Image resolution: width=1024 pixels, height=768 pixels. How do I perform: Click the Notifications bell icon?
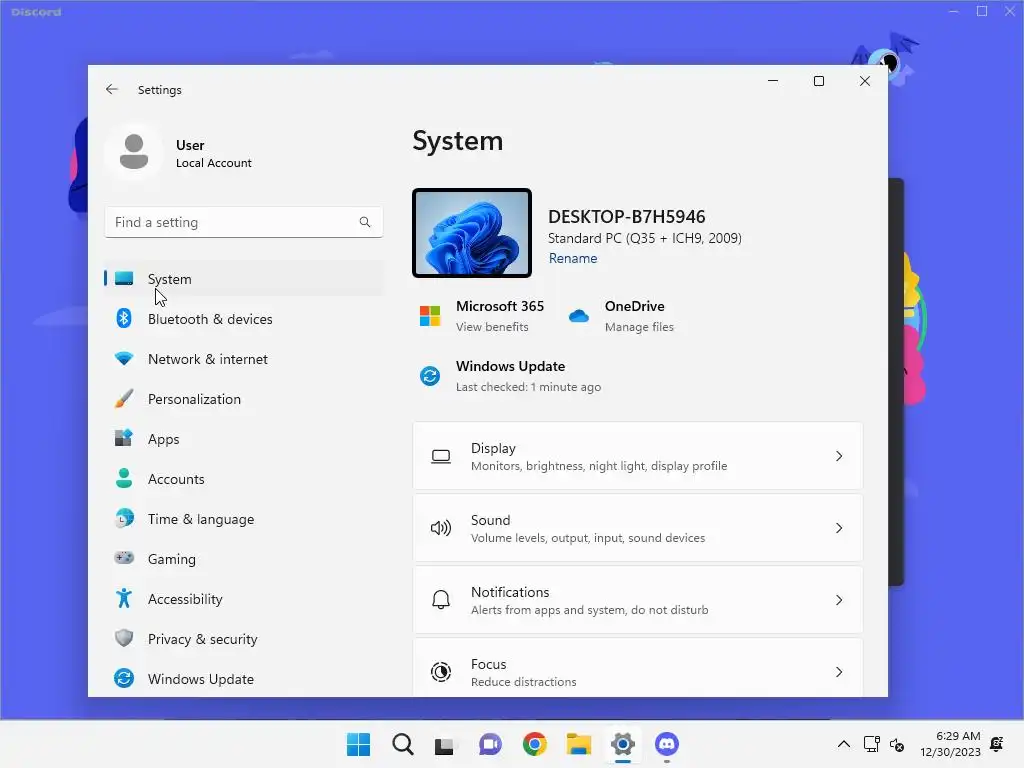coord(441,600)
